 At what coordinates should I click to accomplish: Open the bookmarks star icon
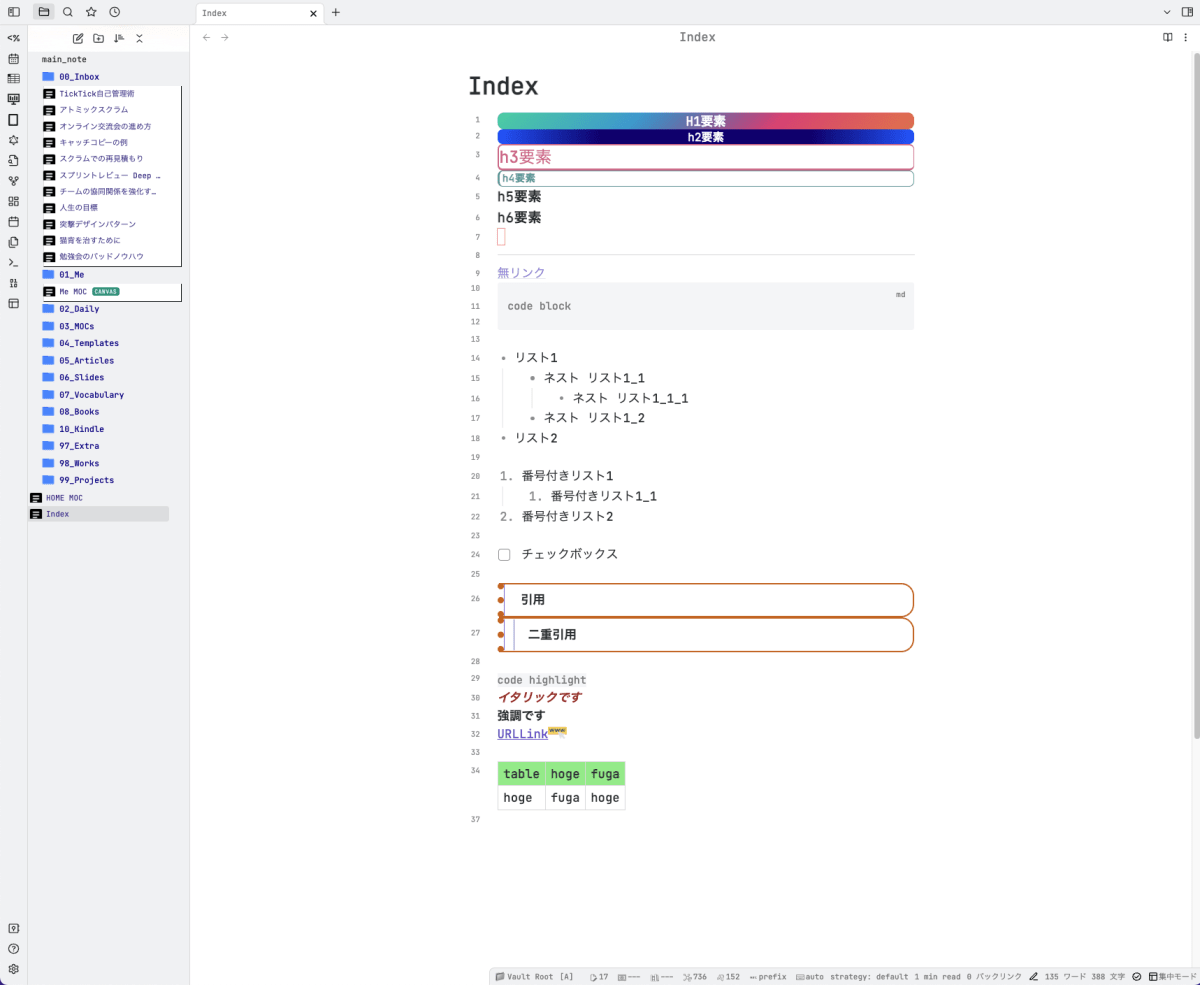pyautogui.click(x=91, y=12)
